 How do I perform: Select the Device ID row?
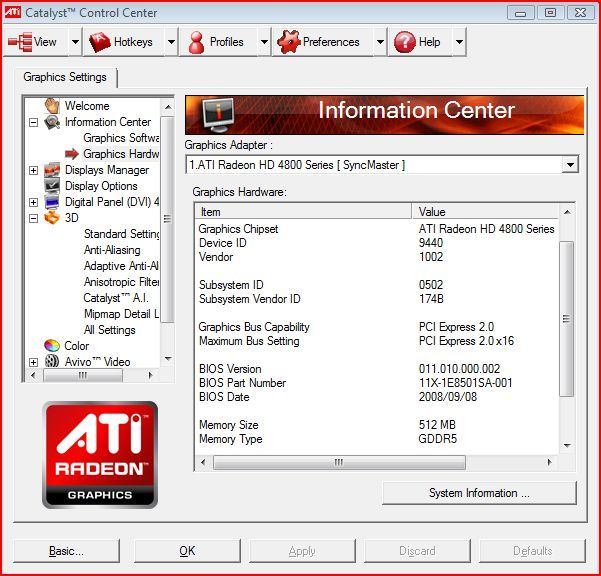pos(377,243)
